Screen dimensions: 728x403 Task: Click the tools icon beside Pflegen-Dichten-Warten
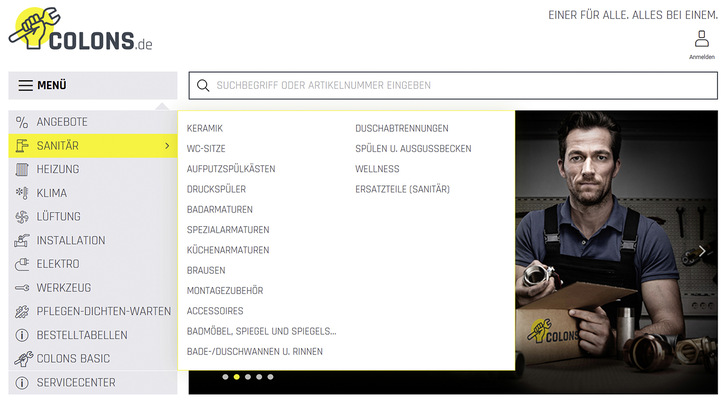[22, 312]
